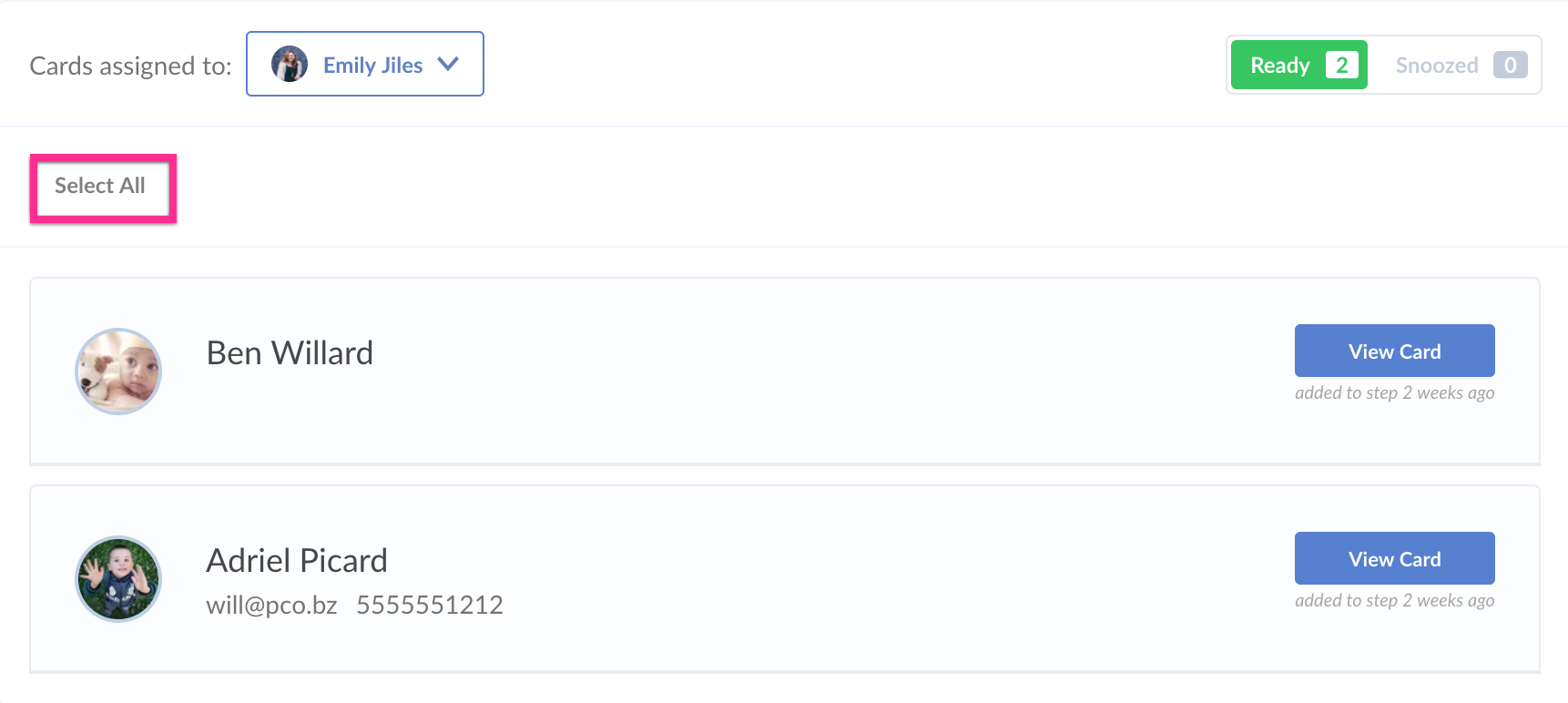Image resolution: width=1568 pixels, height=703 pixels.
Task: Switch to the Snoozed tab
Action: click(x=1436, y=66)
